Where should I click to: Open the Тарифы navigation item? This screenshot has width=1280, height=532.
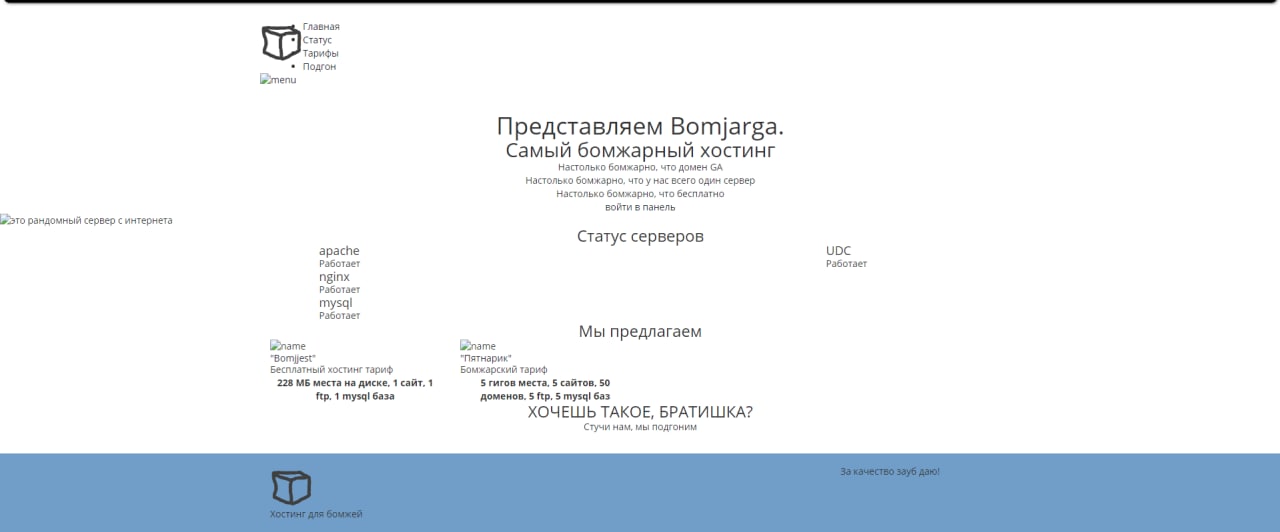tap(320, 53)
